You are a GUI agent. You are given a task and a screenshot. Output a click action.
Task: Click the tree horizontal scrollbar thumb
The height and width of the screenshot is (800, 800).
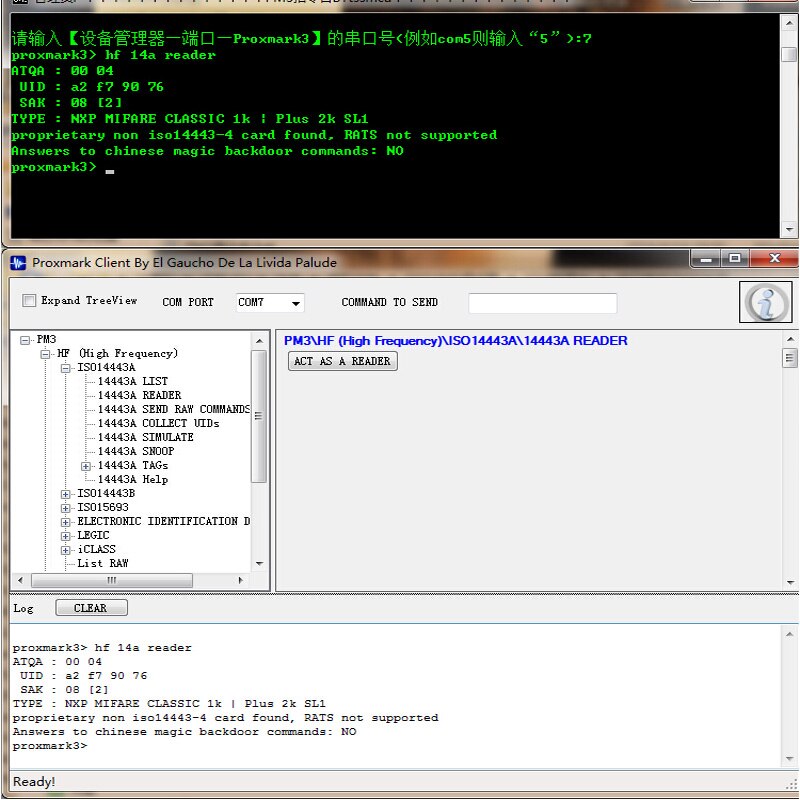coord(112,581)
